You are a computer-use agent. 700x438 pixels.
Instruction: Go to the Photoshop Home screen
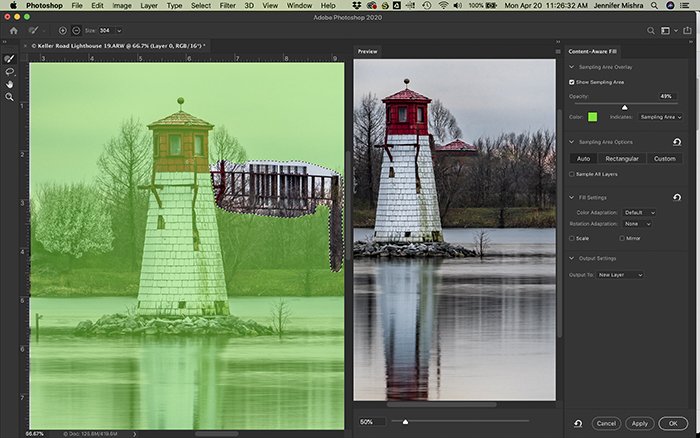pyautogui.click(x=13, y=31)
